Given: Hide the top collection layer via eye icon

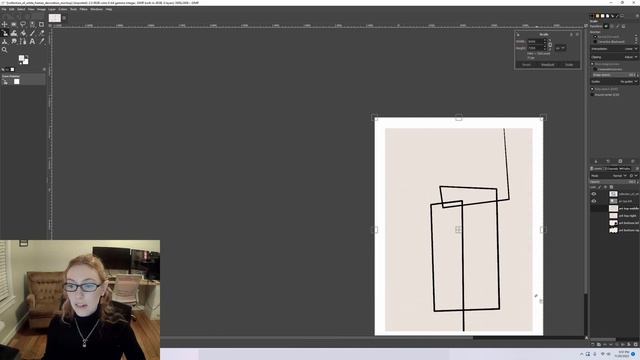Looking at the screenshot, I should tap(594, 194).
